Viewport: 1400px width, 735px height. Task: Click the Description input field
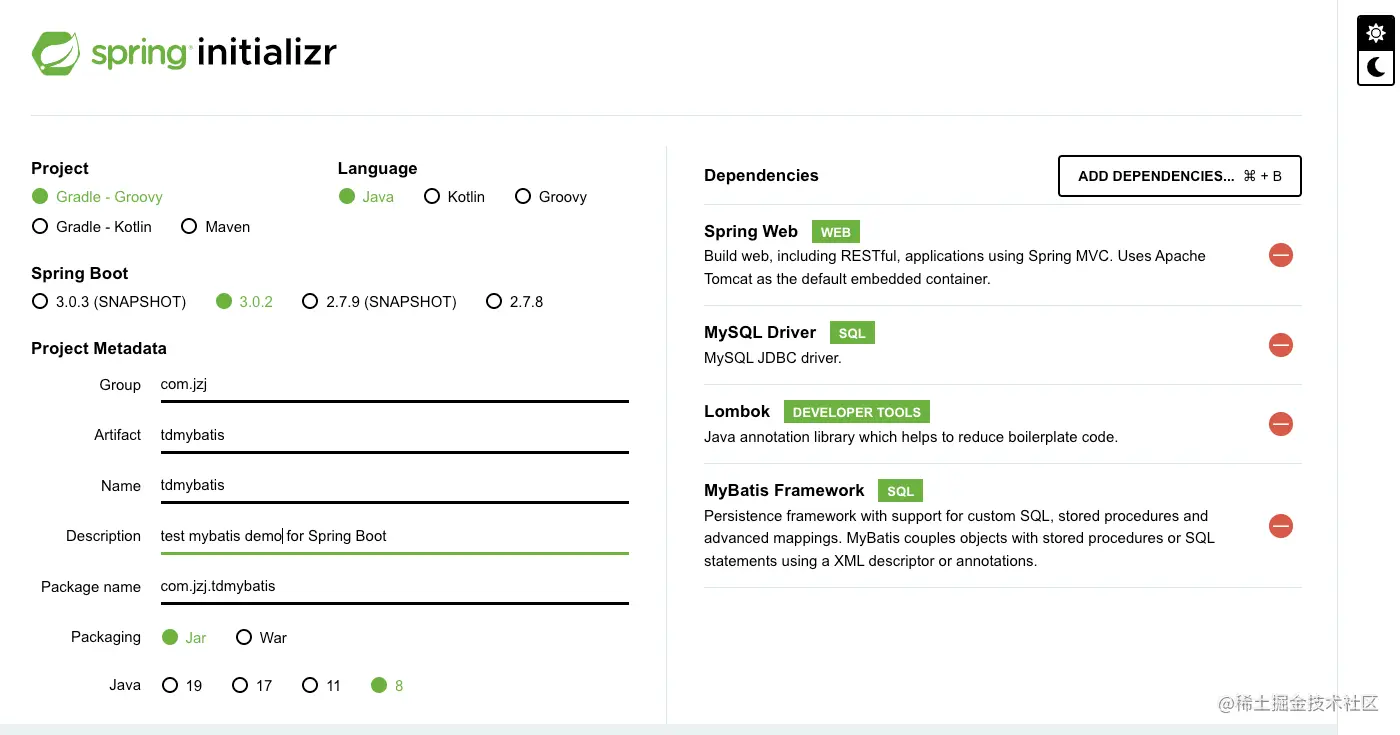coord(394,536)
